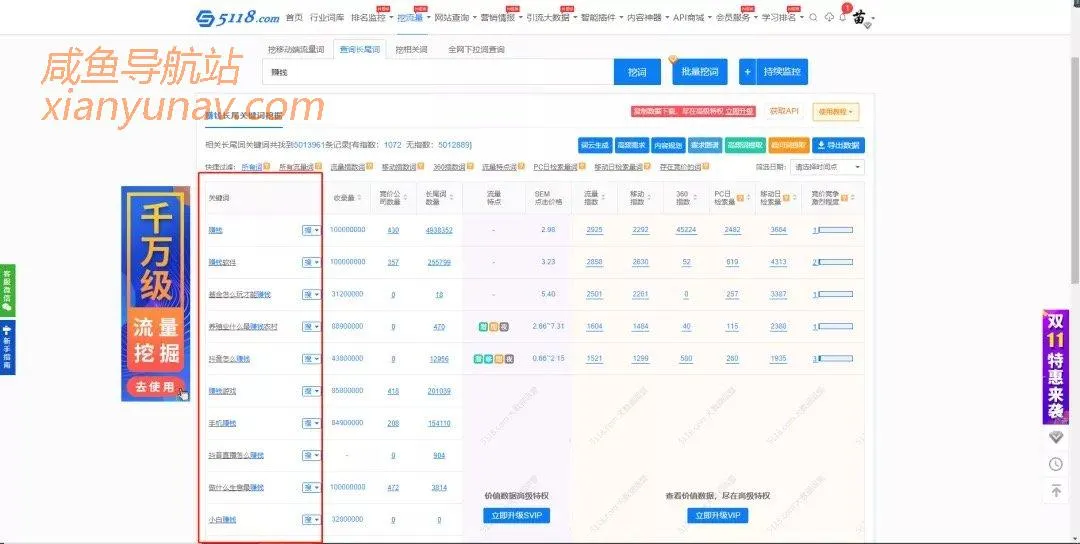This screenshot has height=544, width=1080.
Task: Click the 词云生成 button
Action: click(594, 145)
